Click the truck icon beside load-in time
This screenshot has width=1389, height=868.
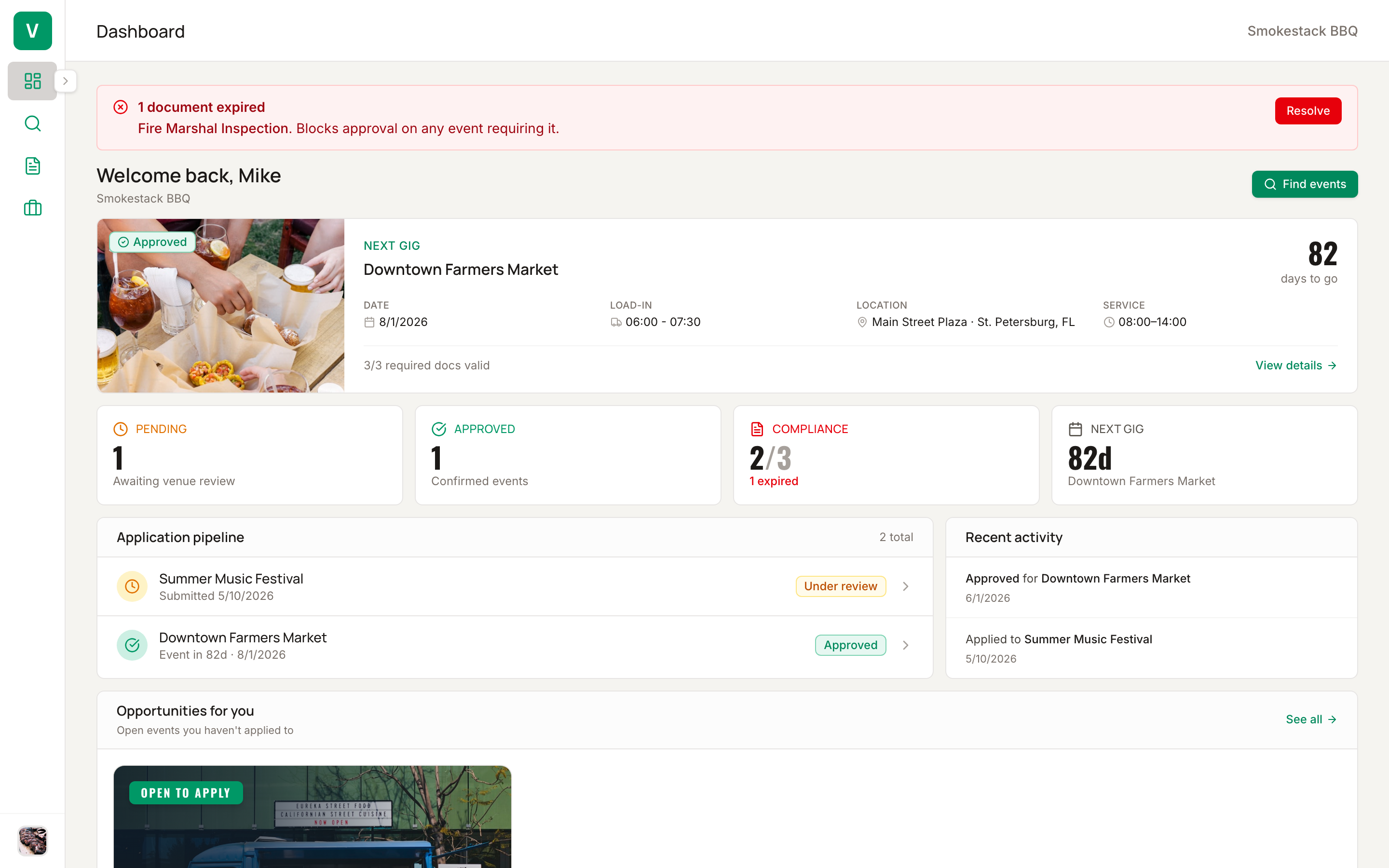pyautogui.click(x=616, y=323)
